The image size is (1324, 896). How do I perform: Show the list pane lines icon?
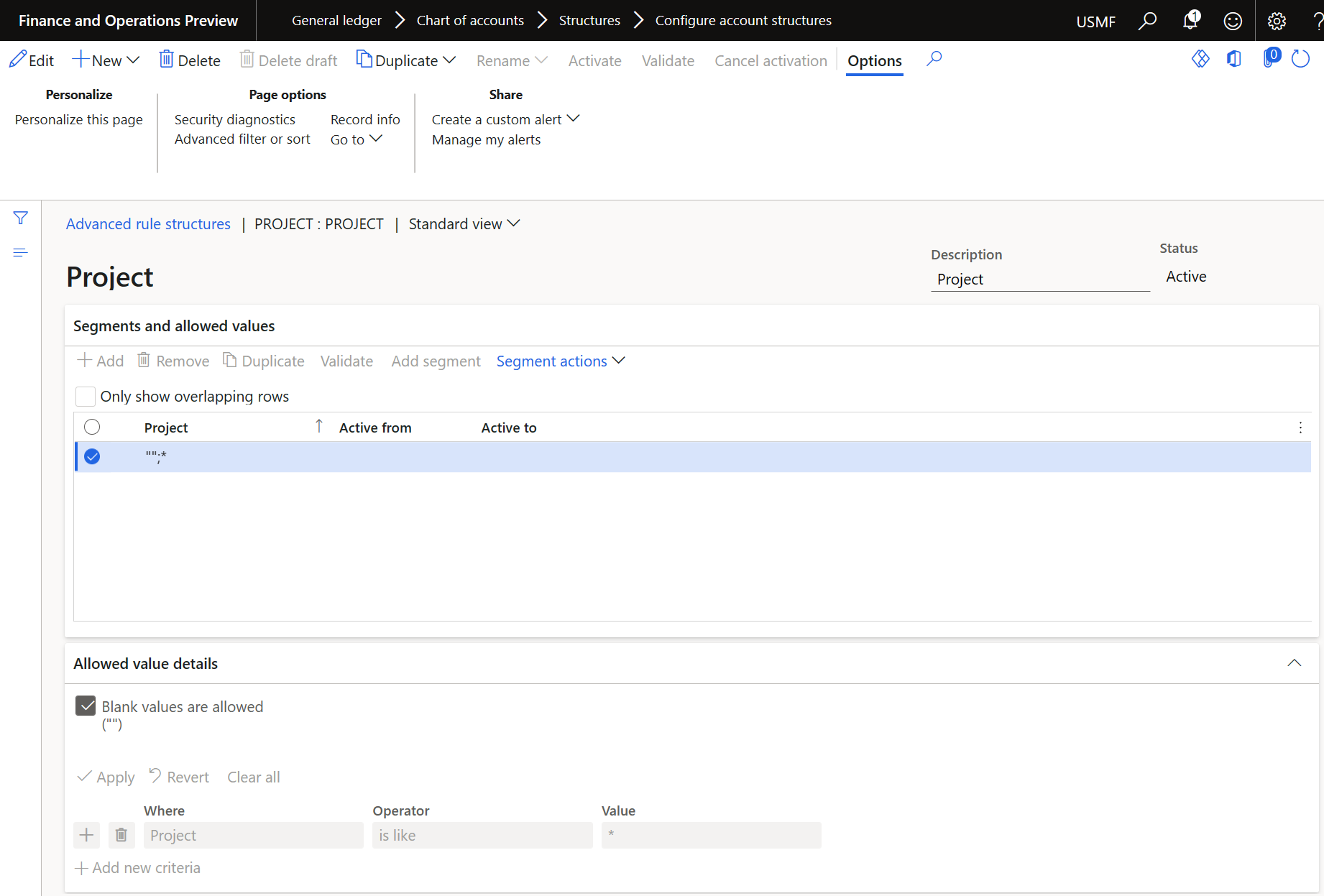point(21,252)
